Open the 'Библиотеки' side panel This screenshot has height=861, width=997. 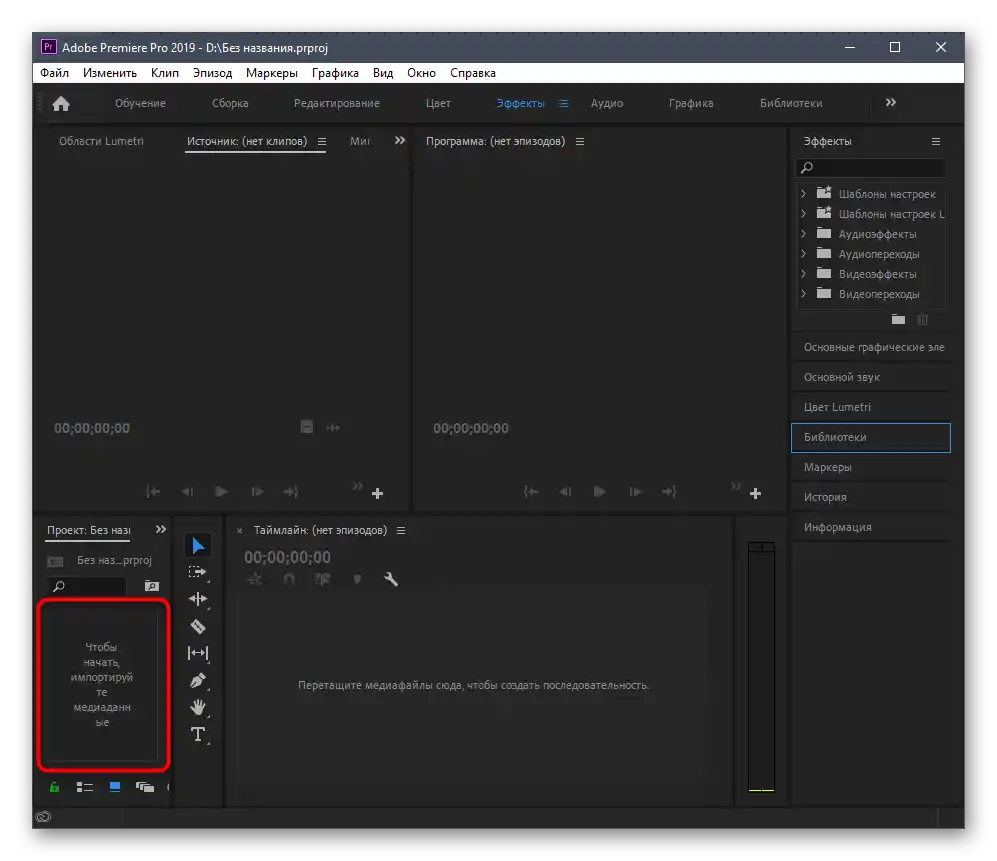(x=870, y=437)
